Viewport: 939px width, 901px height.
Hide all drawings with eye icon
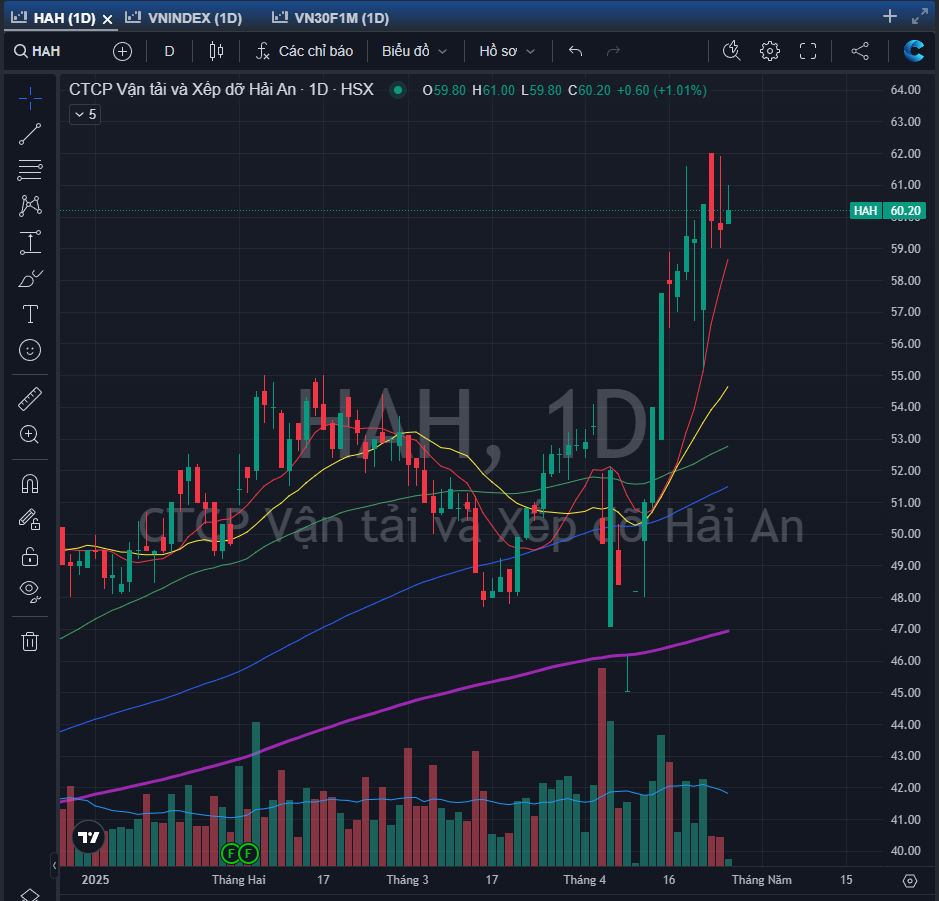point(30,591)
